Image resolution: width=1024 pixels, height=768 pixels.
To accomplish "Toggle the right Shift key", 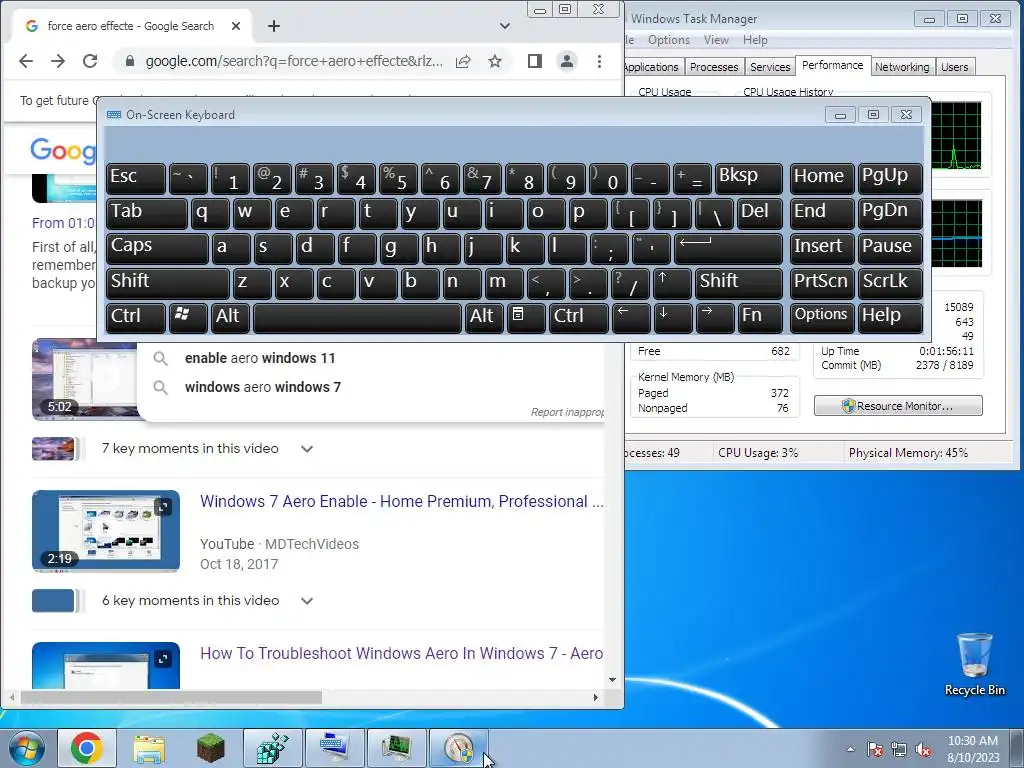I will tap(739, 283).
